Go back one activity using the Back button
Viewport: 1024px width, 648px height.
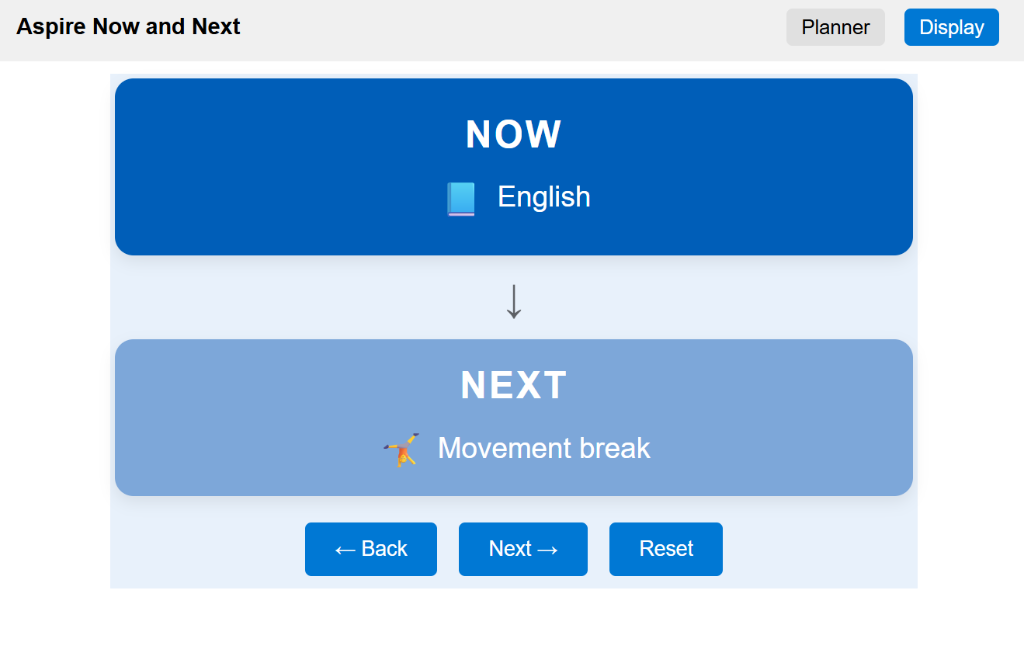pos(370,548)
